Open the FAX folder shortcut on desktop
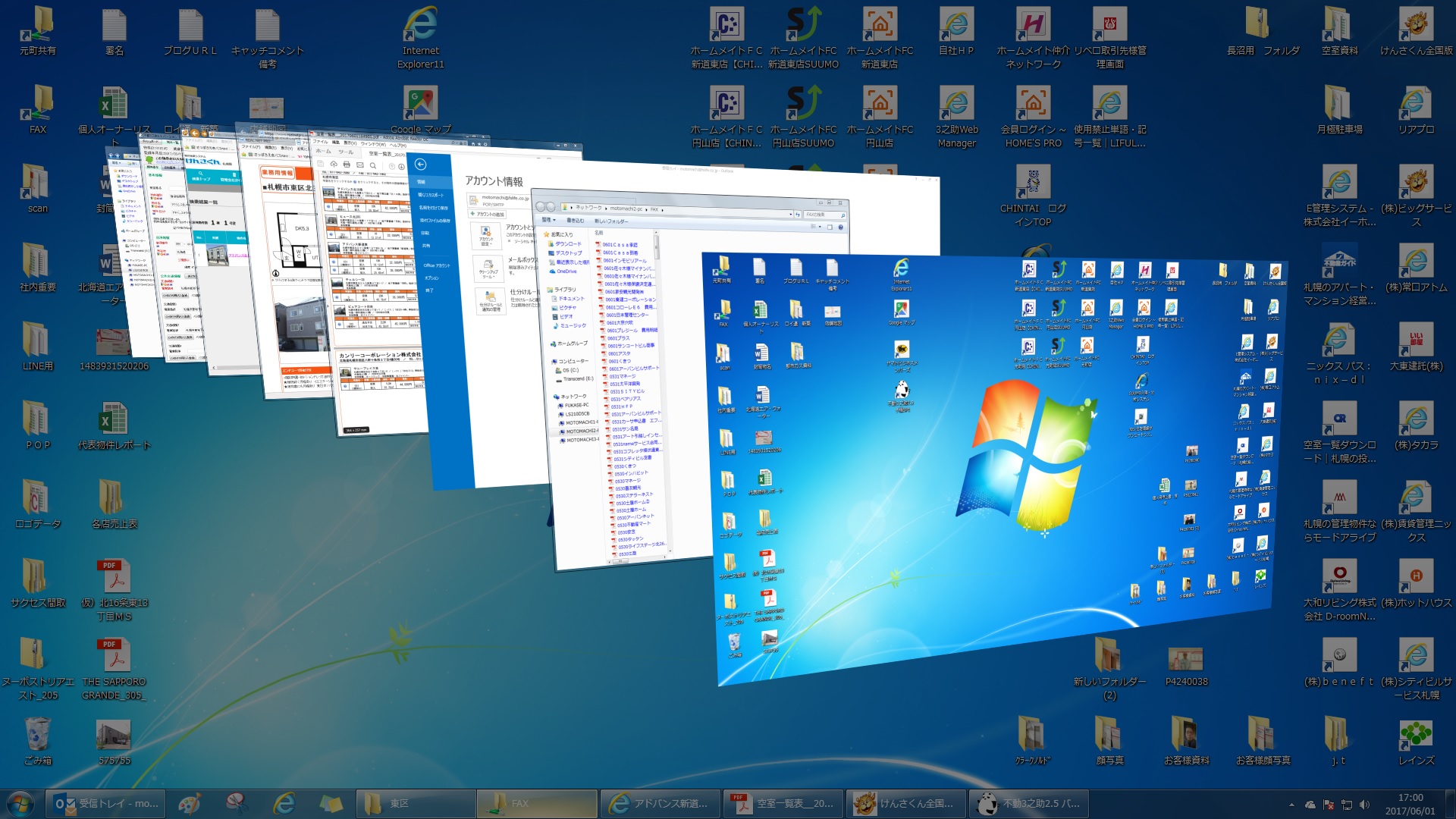Image resolution: width=1456 pixels, height=819 pixels. click(38, 111)
